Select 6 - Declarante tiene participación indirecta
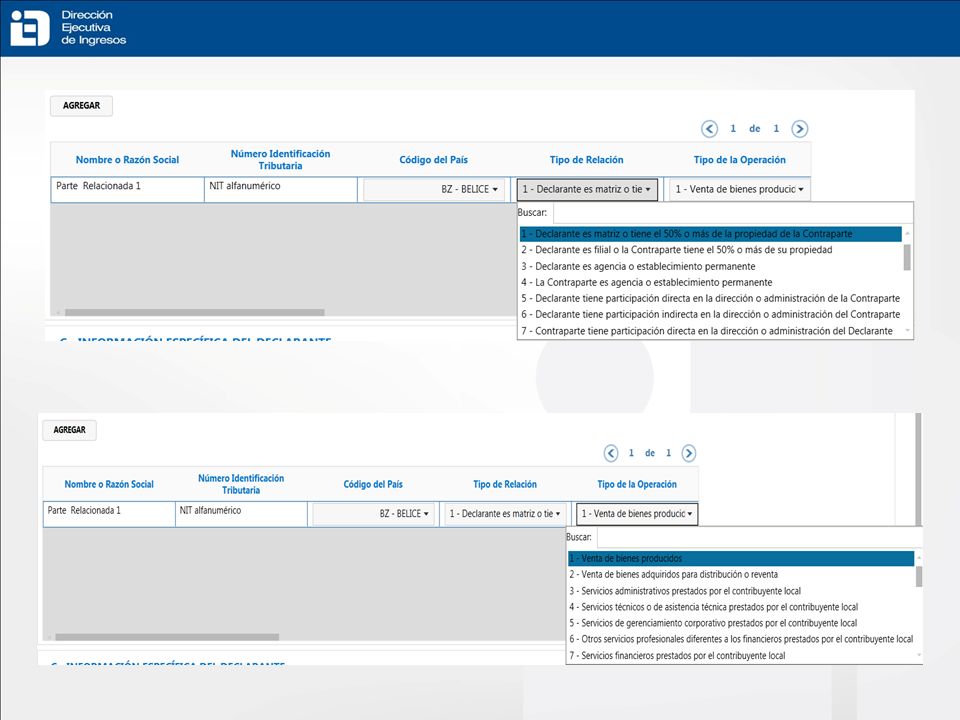This screenshot has height=720, width=960. 710,314
